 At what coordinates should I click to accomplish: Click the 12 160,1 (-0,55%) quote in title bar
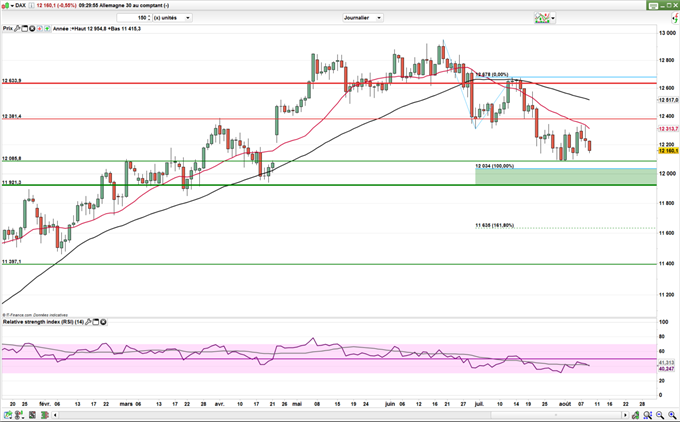point(56,6)
